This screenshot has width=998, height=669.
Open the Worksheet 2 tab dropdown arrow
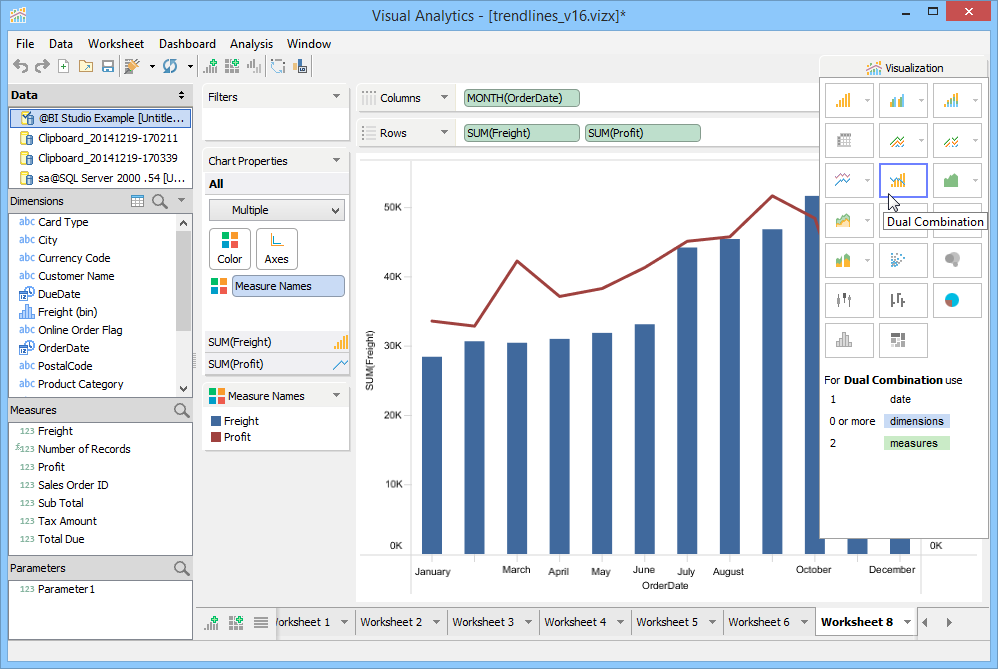437,622
